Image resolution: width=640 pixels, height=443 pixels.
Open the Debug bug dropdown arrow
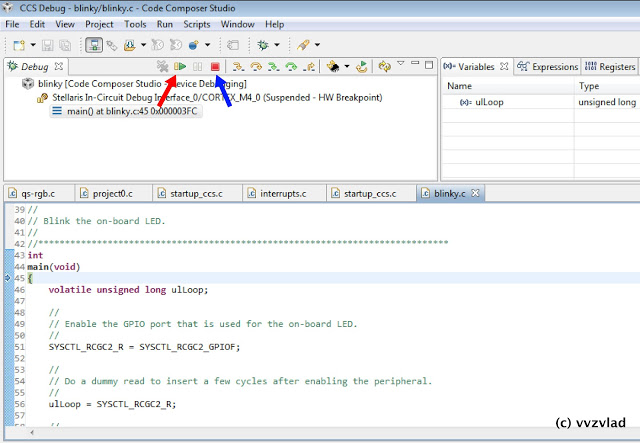coord(277,45)
